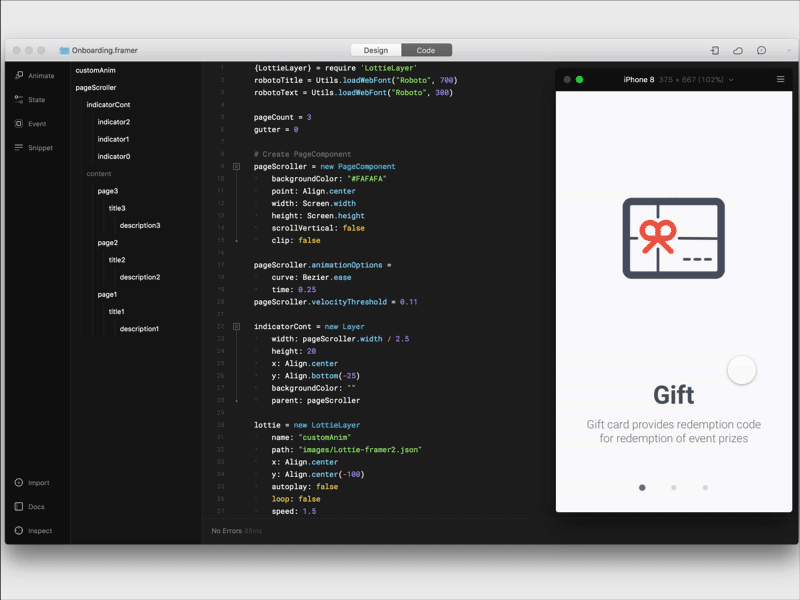Click the No Errors status text
This screenshot has width=800, height=600.
[227, 531]
